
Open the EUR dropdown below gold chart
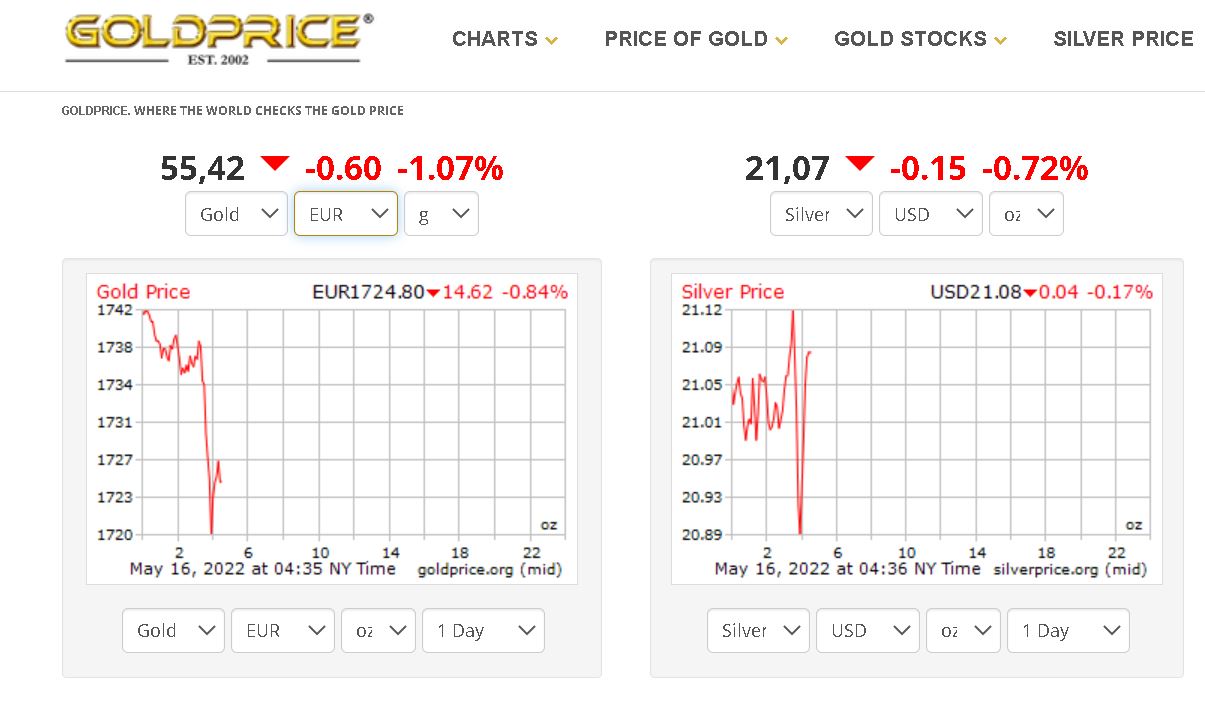(x=283, y=631)
